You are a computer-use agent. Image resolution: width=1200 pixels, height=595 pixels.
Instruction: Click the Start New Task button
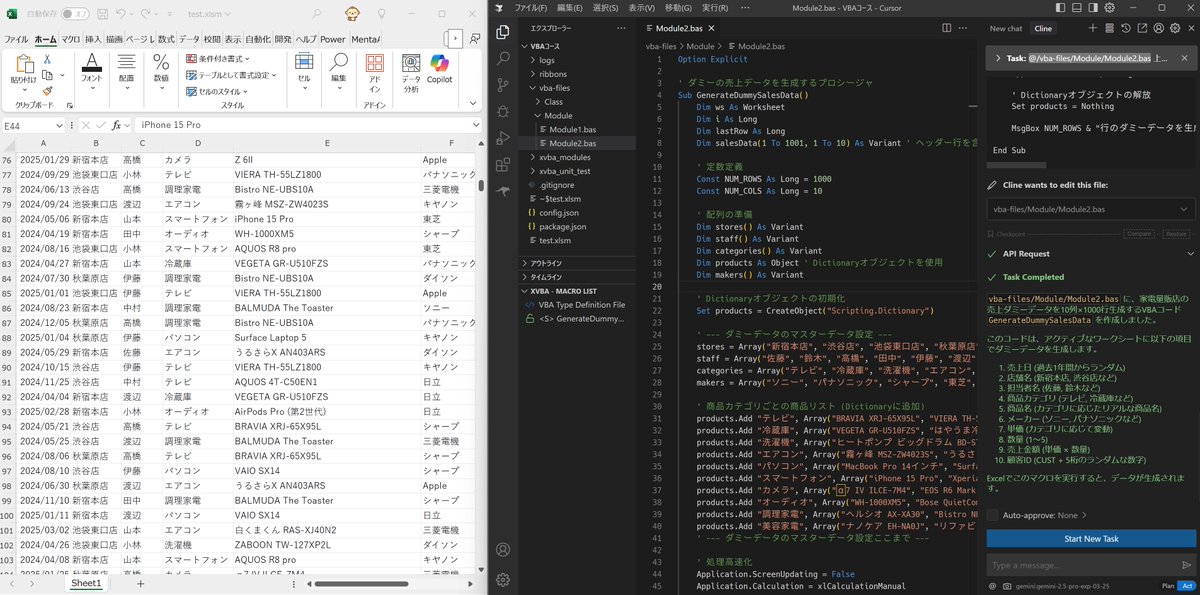pos(1091,539)
